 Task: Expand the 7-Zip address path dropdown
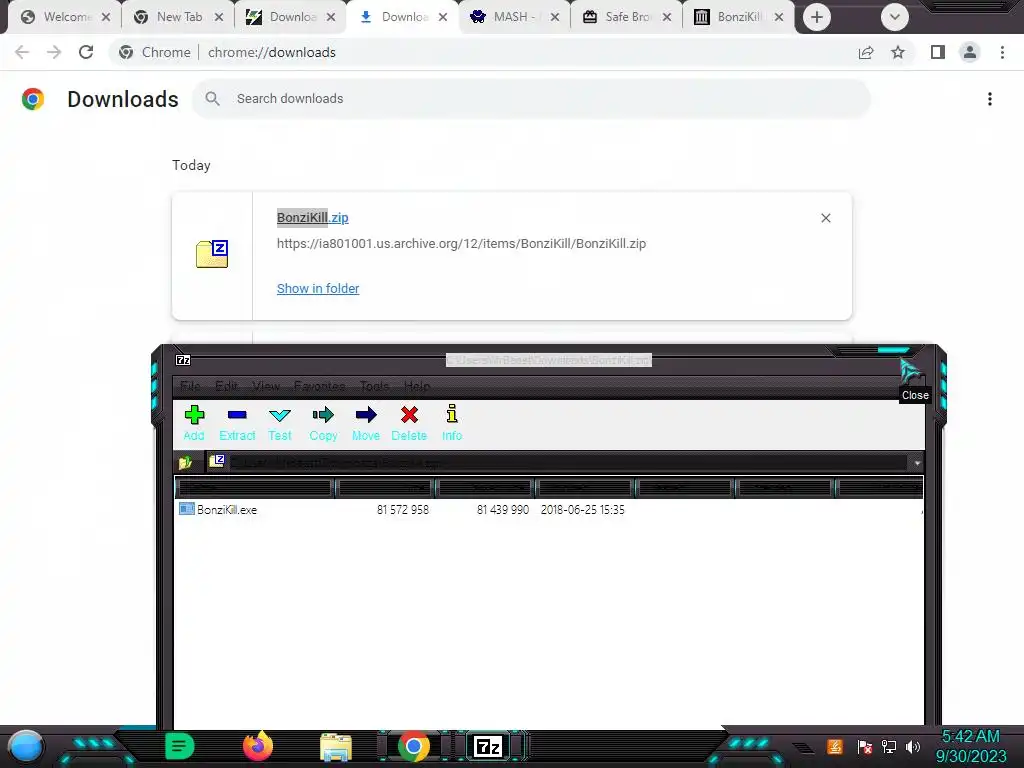point(917,463)
